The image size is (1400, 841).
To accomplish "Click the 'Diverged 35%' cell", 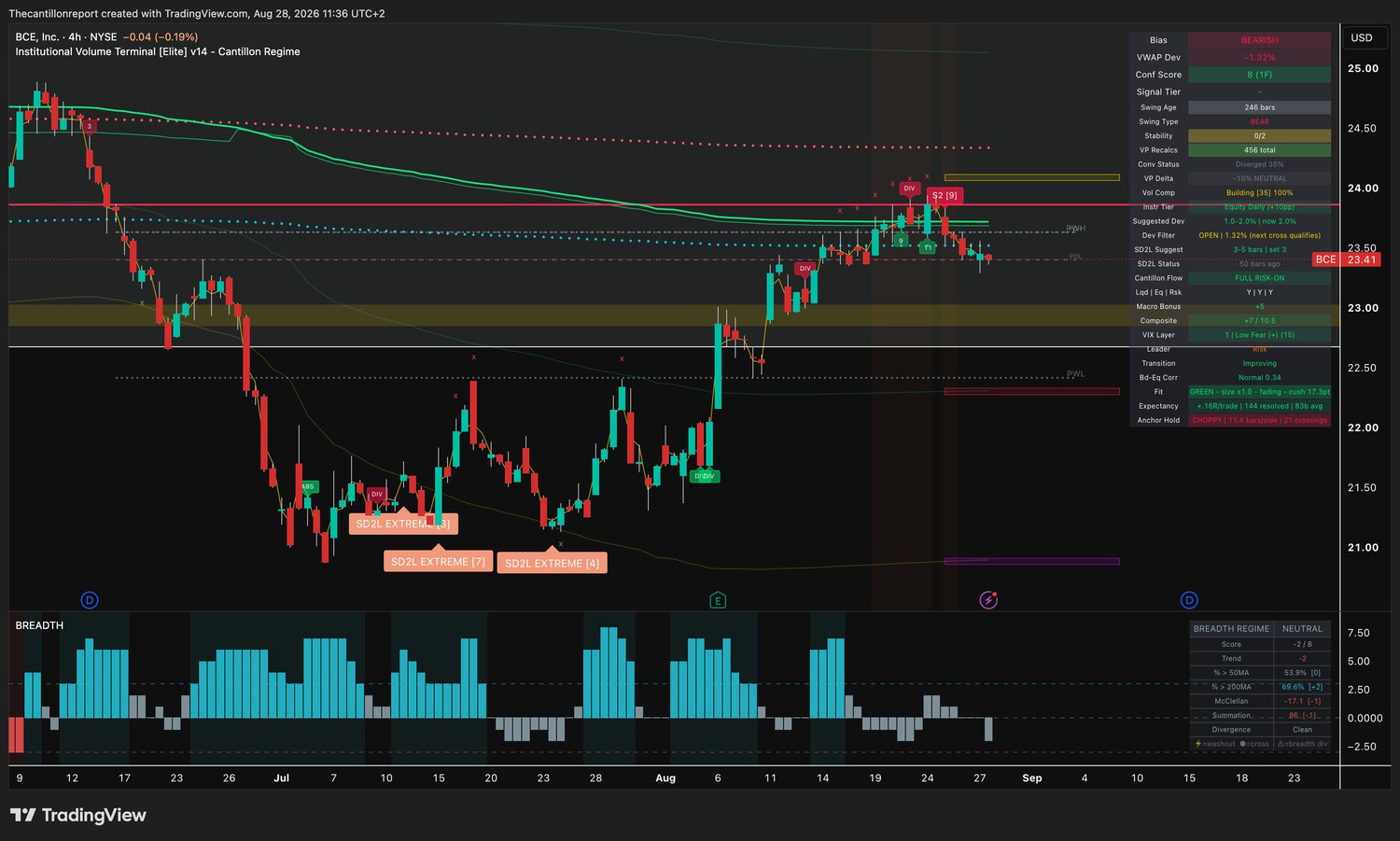I will [1260, 164].
